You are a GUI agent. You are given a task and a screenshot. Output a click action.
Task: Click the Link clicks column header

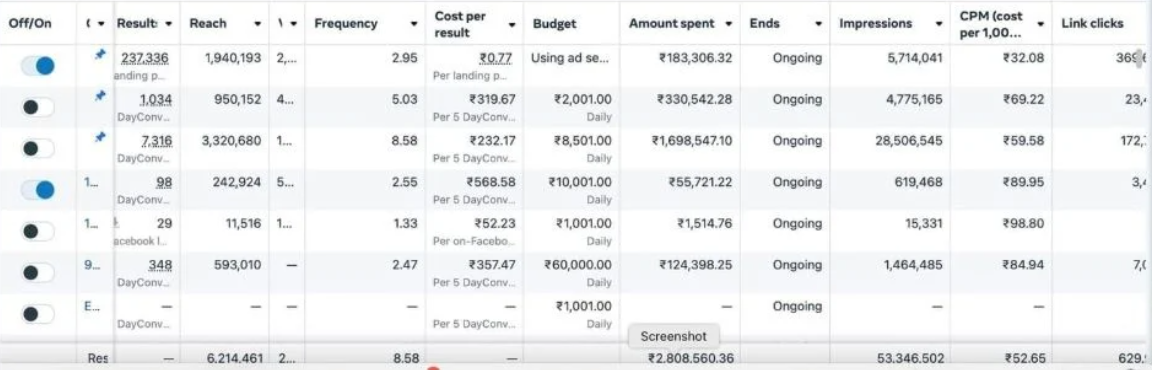pyautogui.click(x=1092, y=23)
